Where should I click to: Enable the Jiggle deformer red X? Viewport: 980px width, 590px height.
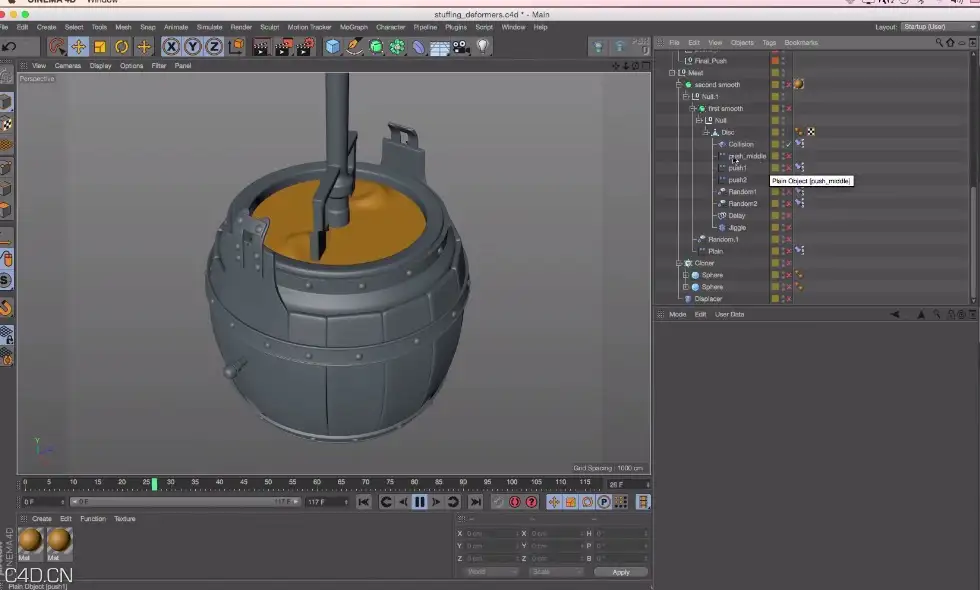[x=789, y=228]
